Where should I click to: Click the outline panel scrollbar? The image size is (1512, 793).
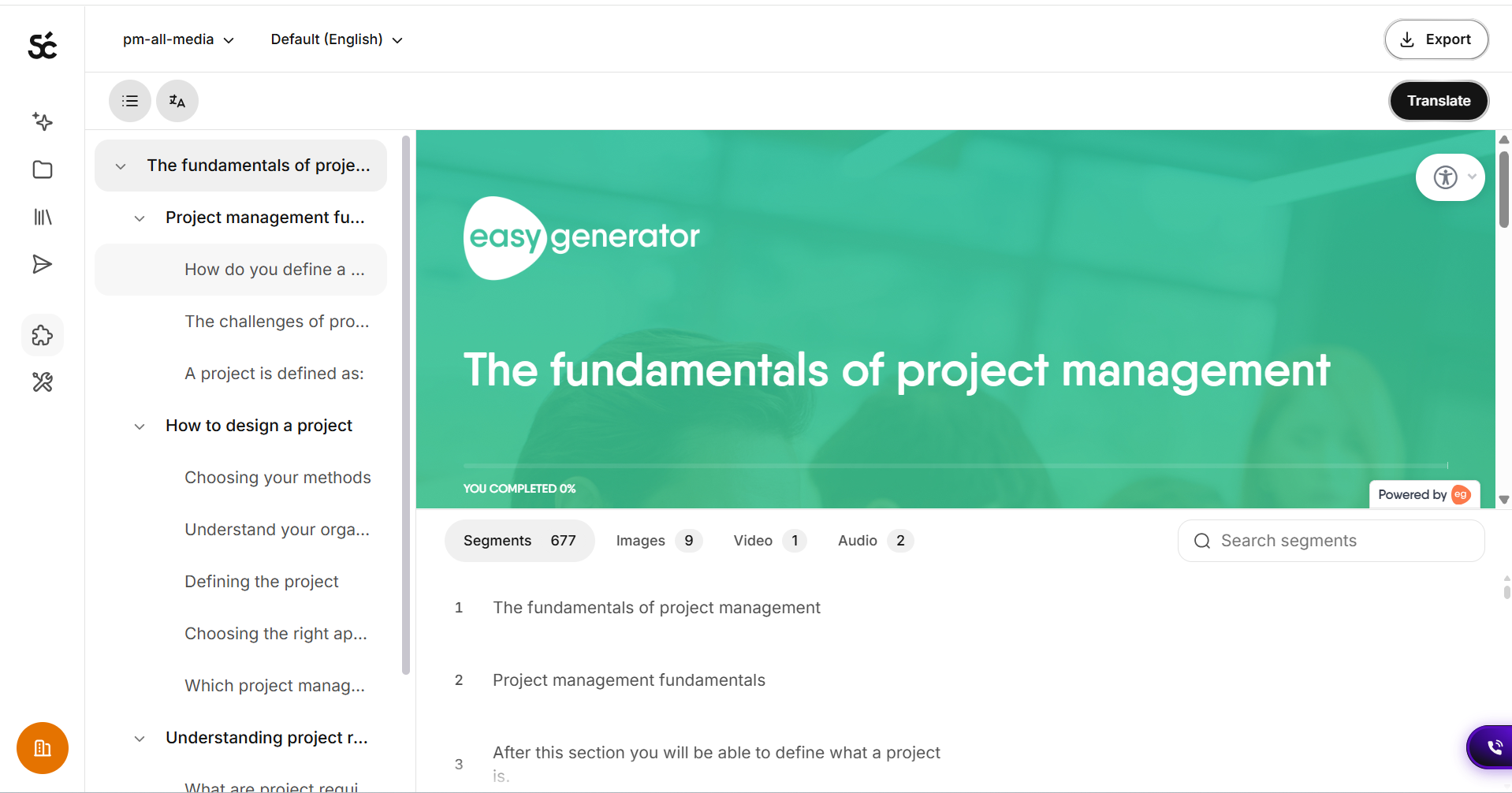pos(406,405)
